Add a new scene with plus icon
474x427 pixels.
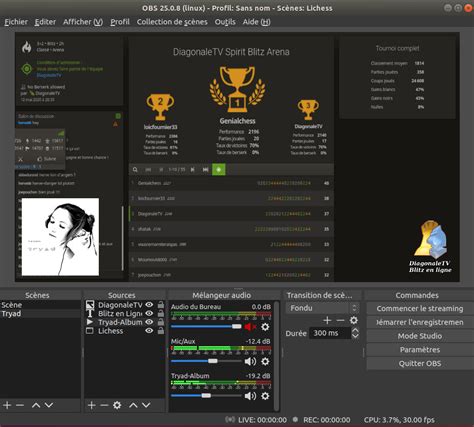[7, 405]
